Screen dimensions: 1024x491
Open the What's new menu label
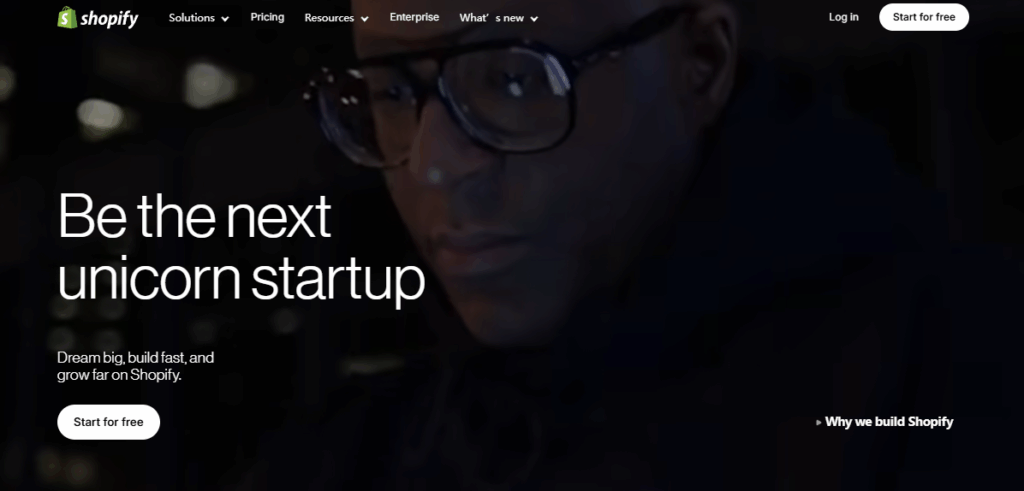pos(491,18)
